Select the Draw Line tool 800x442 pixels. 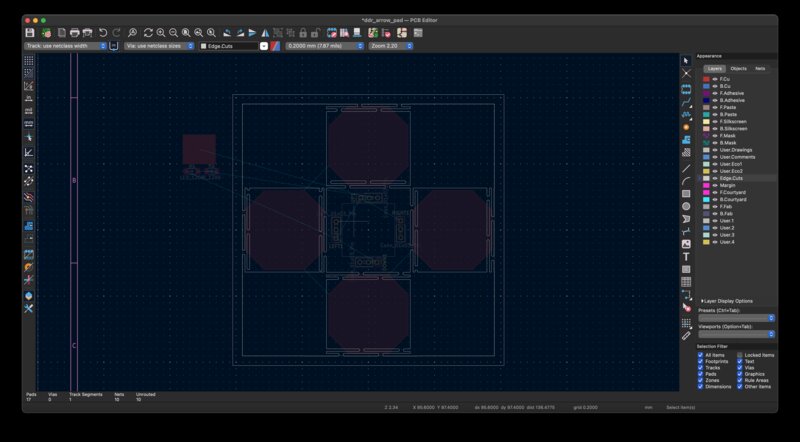(686, 166)
